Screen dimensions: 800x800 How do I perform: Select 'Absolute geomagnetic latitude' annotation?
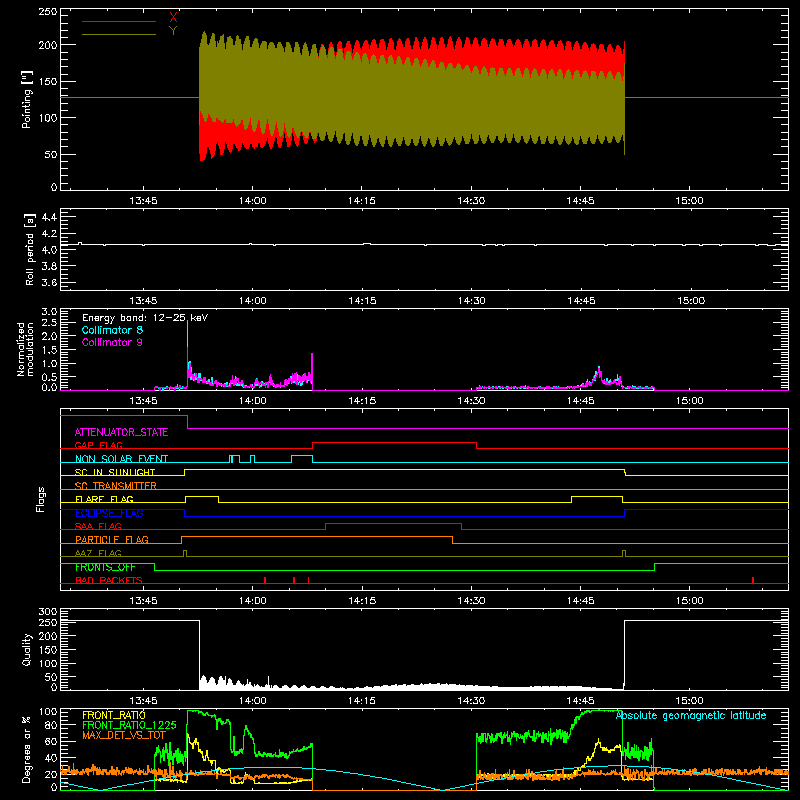click(x=691, y=715)
